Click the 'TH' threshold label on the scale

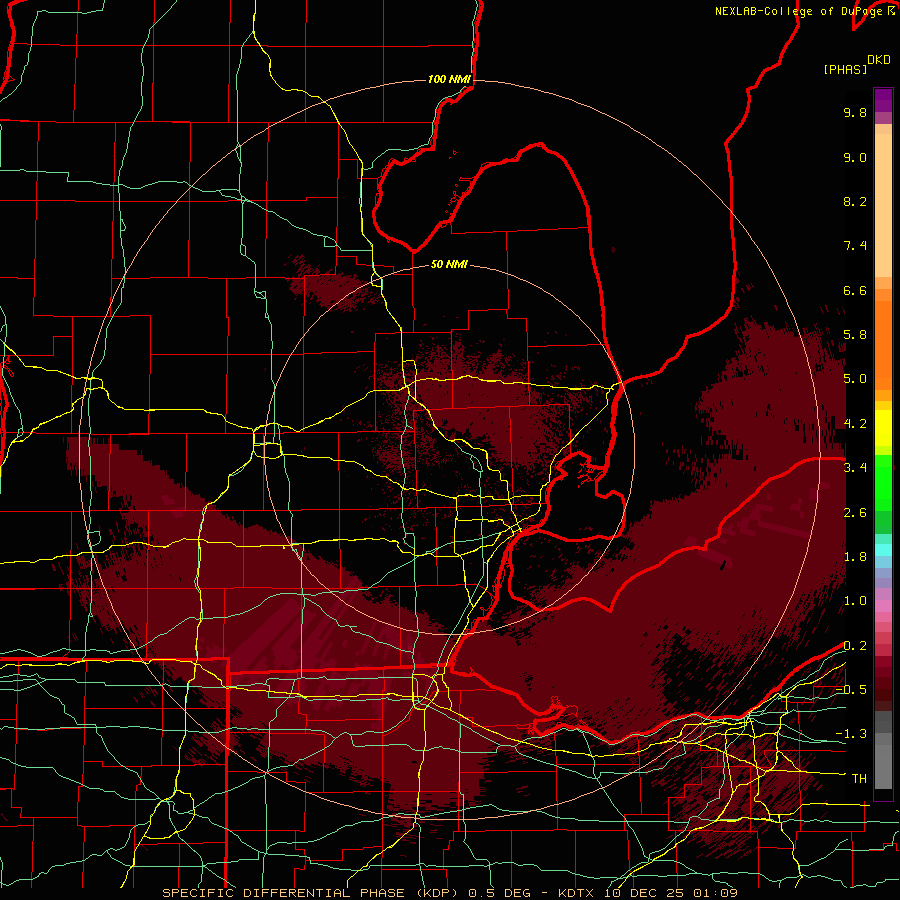859,779
